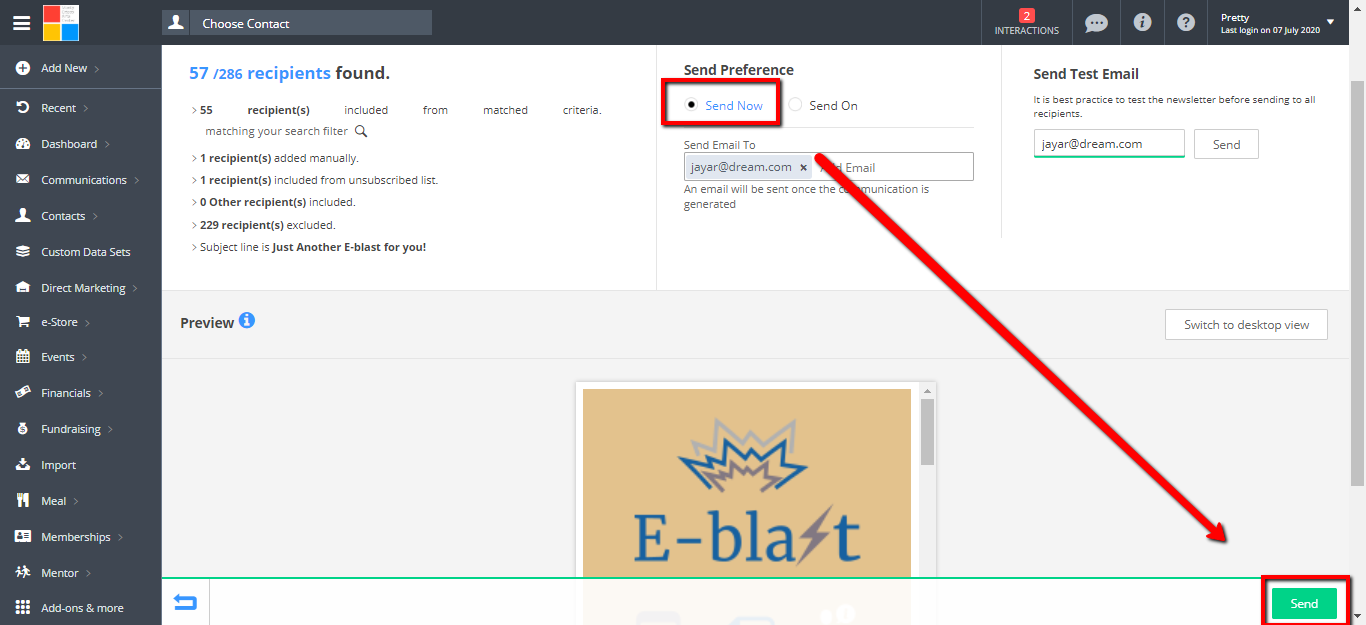This screenshot has height=625, width=1366.
Task: Open the help question mark icon
Action: click(1186, 23)
